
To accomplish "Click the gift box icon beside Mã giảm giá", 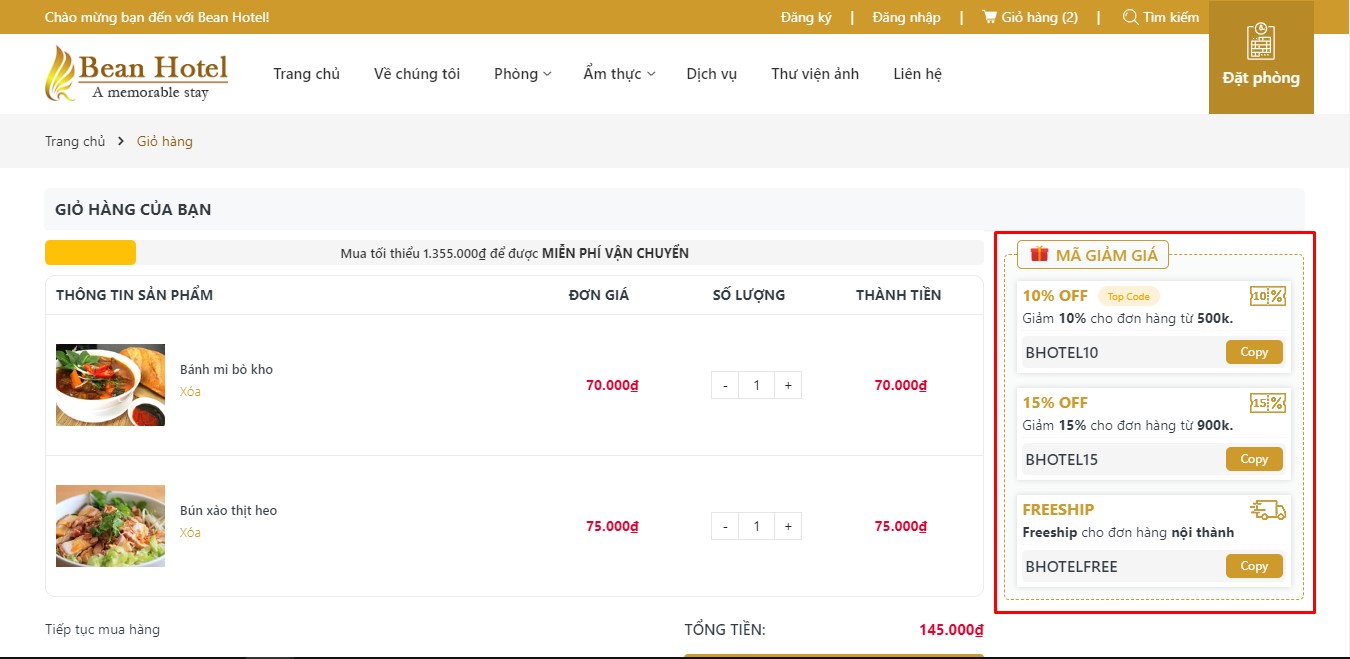I will coord(1040,254).
